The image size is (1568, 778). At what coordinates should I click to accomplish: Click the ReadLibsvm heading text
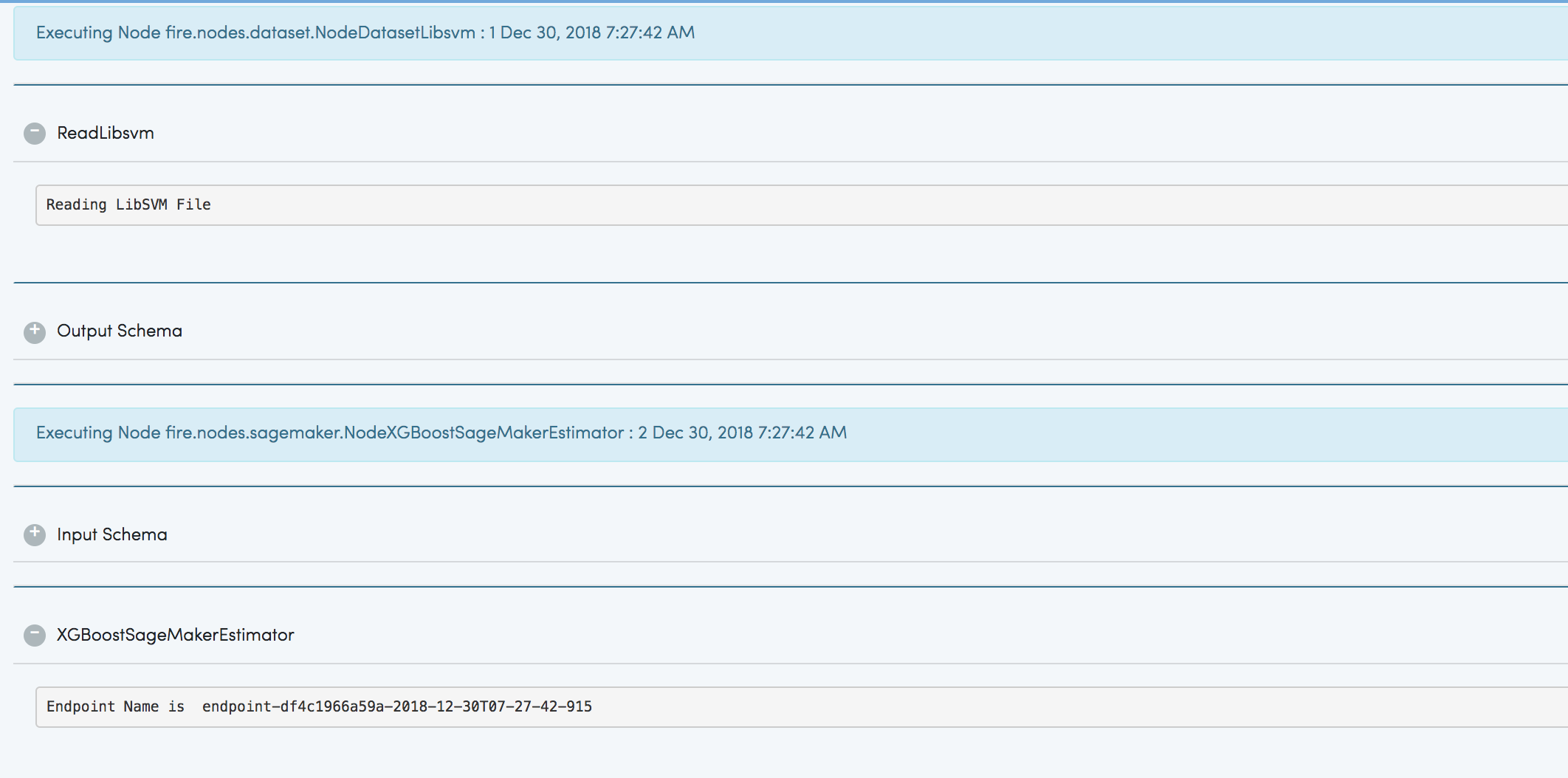[106, 133]
